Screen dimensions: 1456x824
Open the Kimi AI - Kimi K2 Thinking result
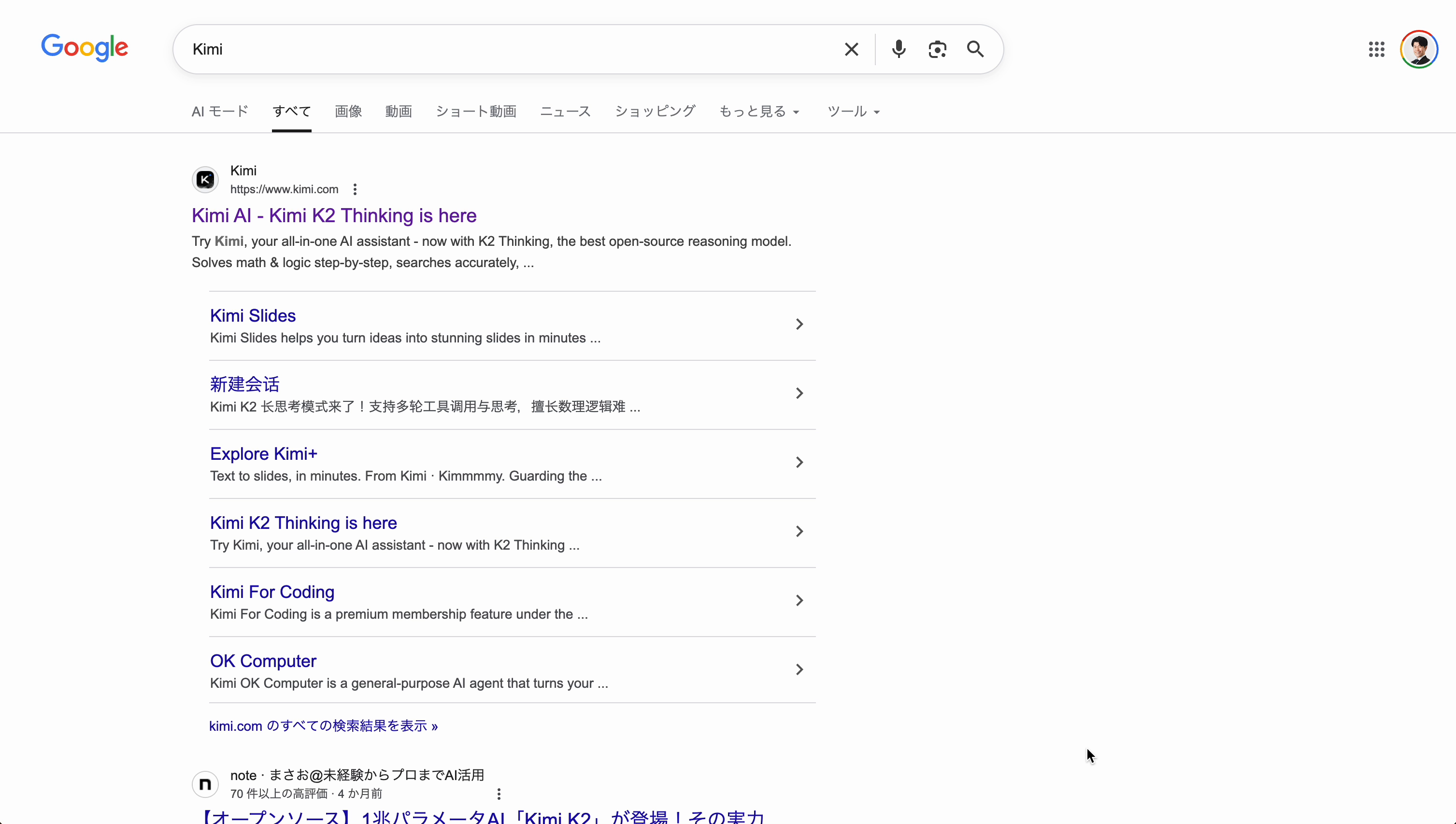(x=334, y=215)
